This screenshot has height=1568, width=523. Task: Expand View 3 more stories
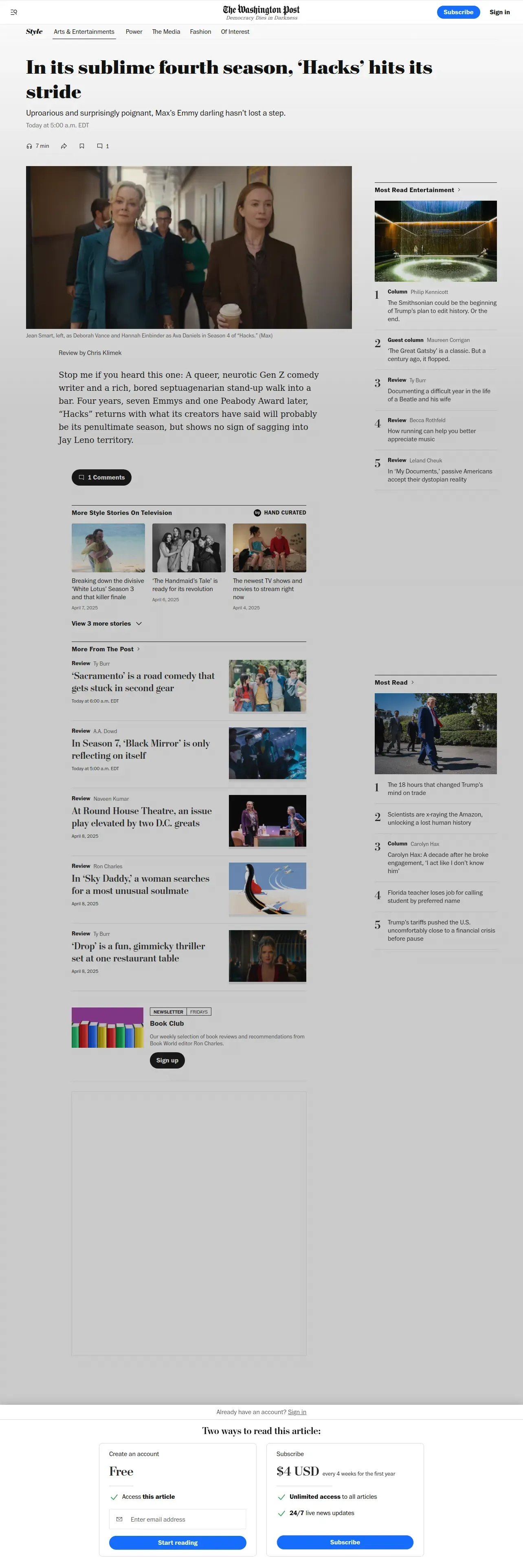click(107, 623)
